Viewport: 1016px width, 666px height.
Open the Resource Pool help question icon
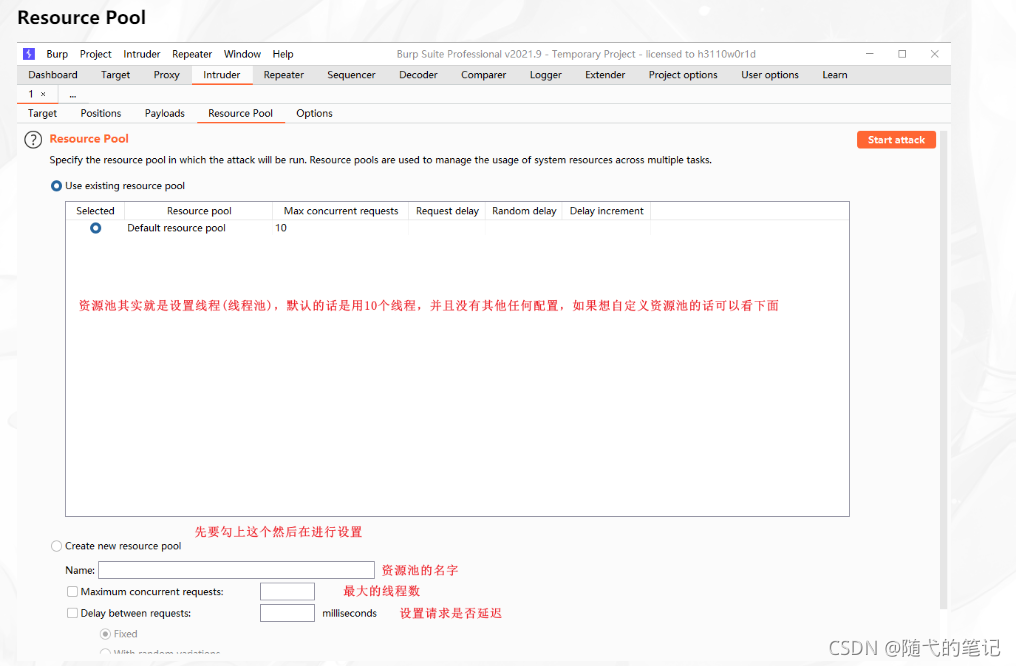[33, 139]
